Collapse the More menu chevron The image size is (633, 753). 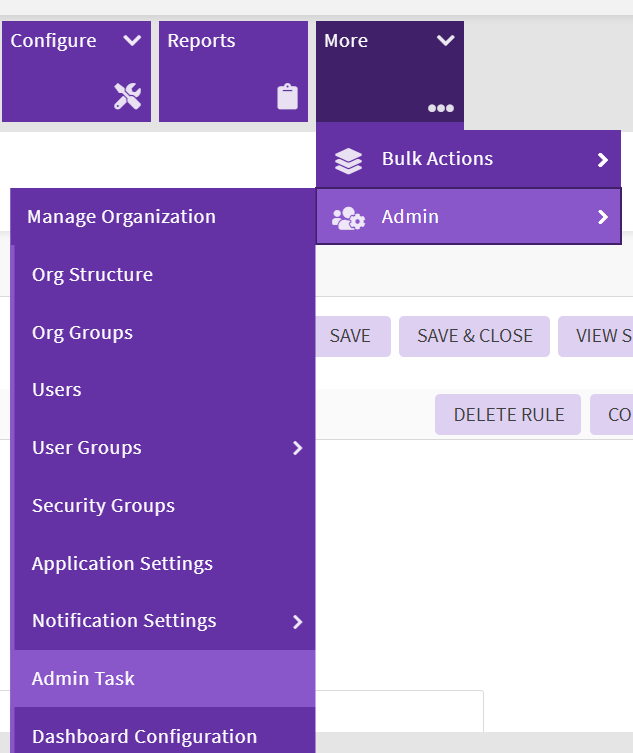[x=445, y=41]
